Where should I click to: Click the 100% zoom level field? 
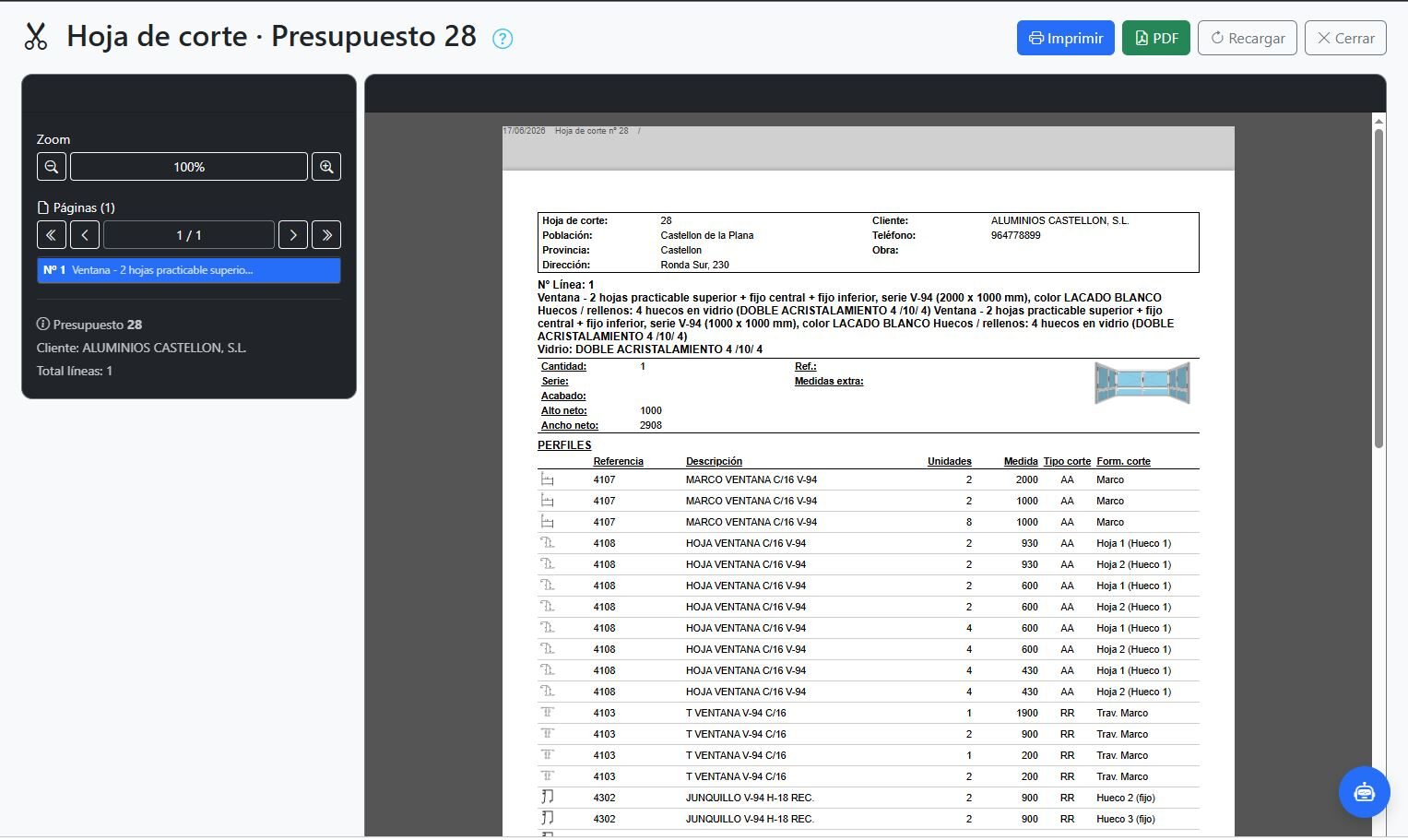[x=189, y=167]
